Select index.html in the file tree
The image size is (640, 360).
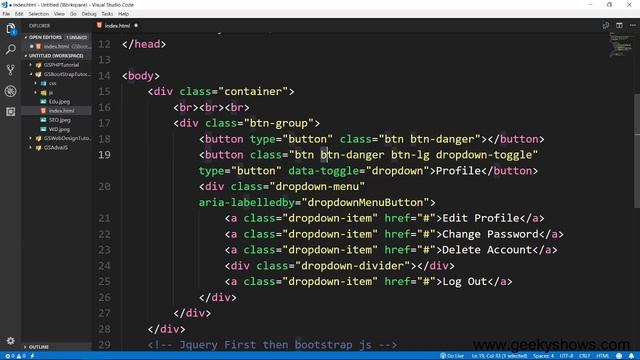click(57, 111)
